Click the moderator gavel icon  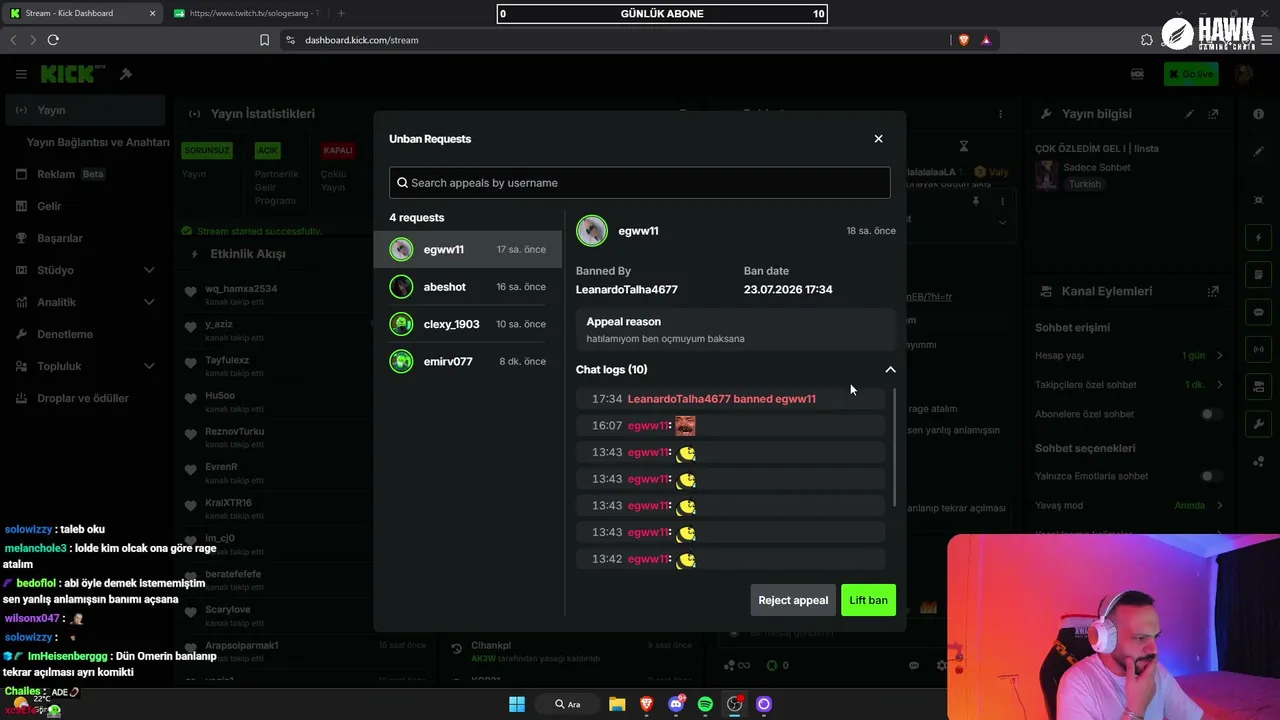[126, 74]
